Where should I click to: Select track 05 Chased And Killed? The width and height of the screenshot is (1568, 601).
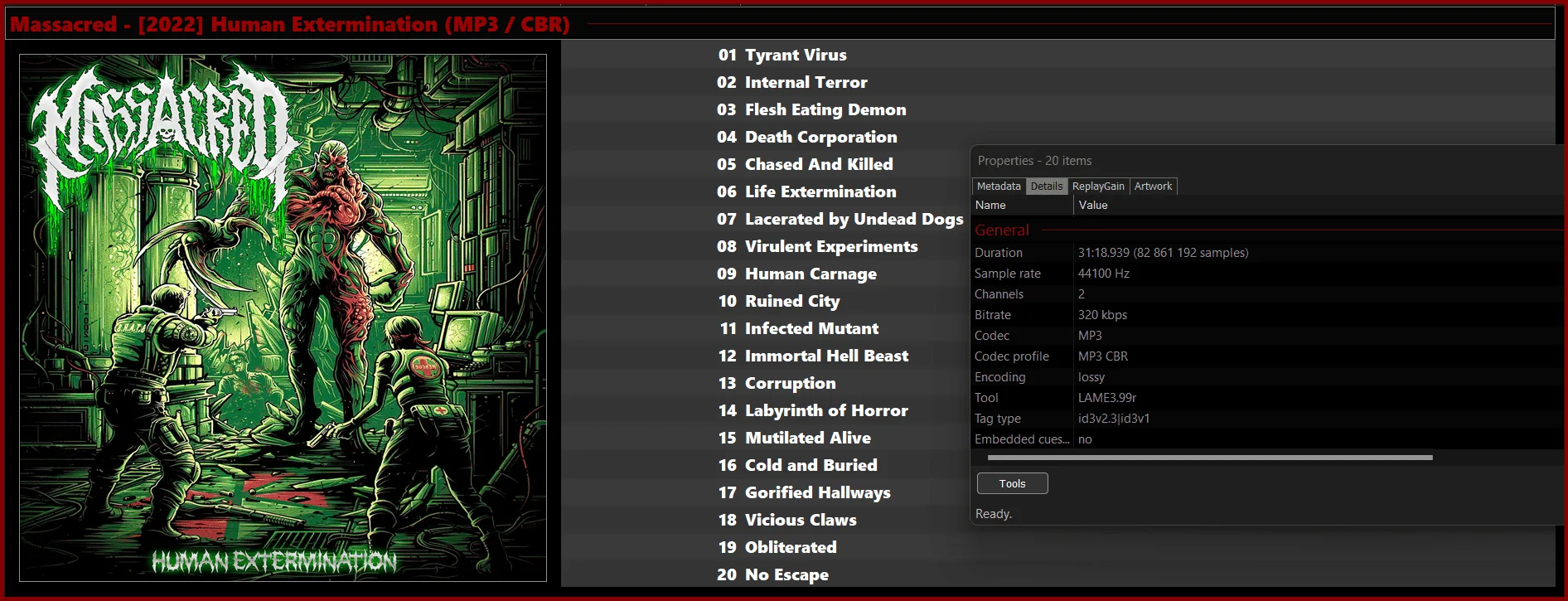click(805, 164)
